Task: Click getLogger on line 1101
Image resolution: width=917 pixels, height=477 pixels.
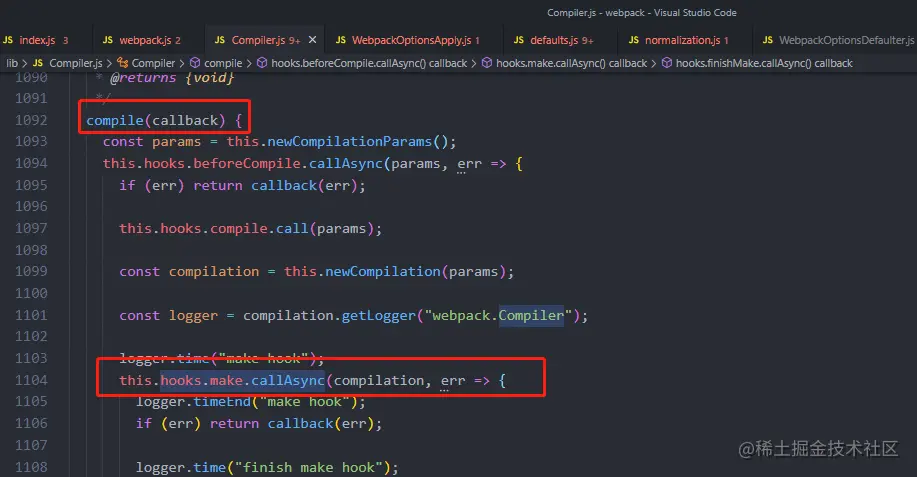Action: [x=378, y=316]
